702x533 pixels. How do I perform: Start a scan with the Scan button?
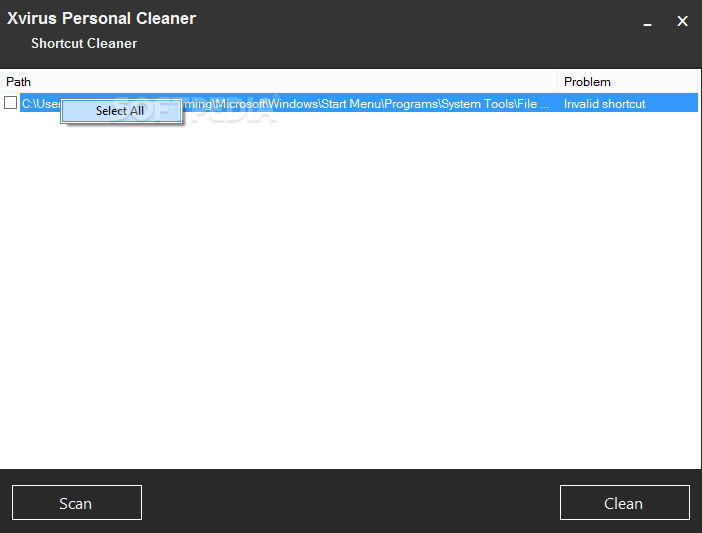[x=77, y=503]
